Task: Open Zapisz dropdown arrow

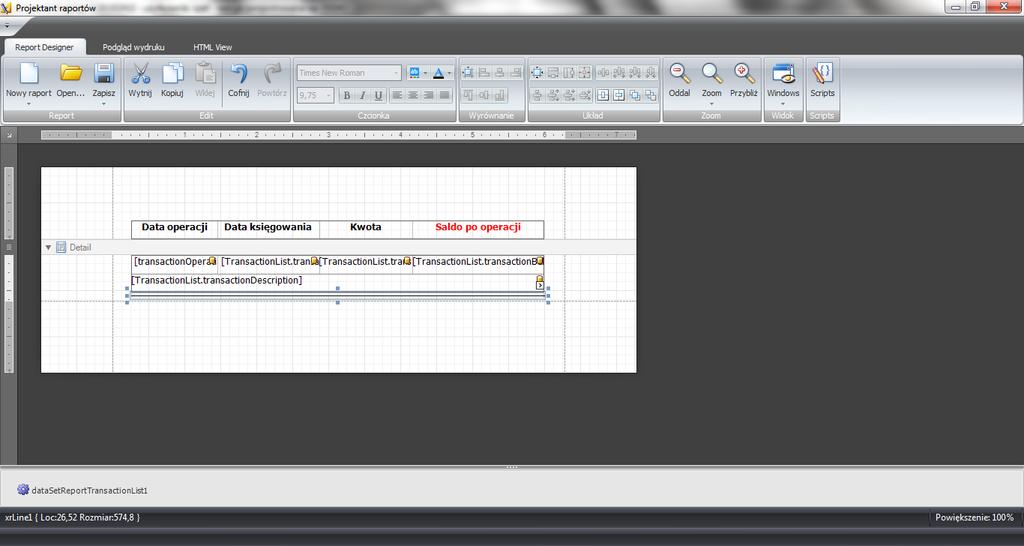Action: [104, 104]
